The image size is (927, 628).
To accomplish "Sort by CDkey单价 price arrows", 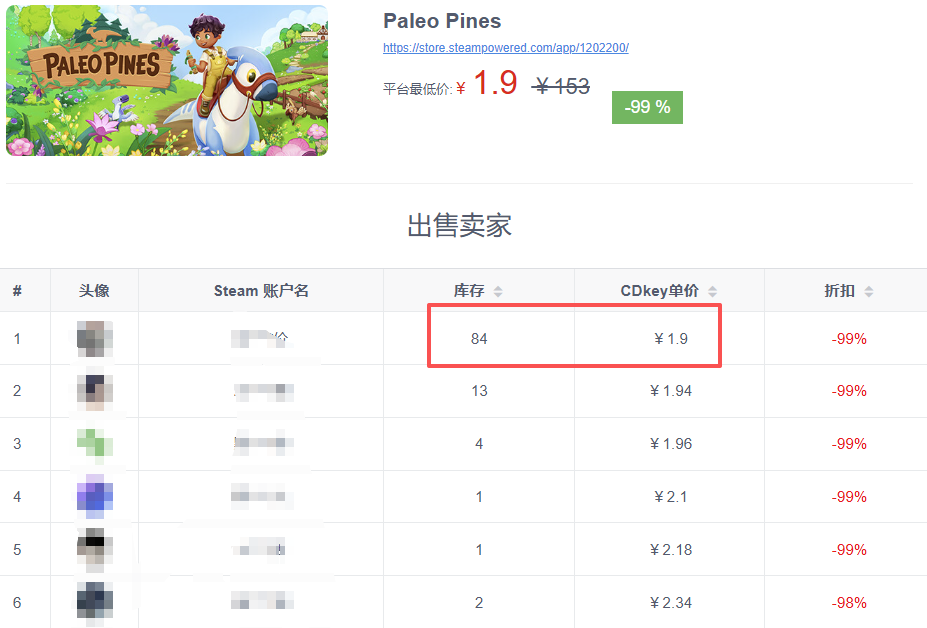I will (x=712, y=291).
